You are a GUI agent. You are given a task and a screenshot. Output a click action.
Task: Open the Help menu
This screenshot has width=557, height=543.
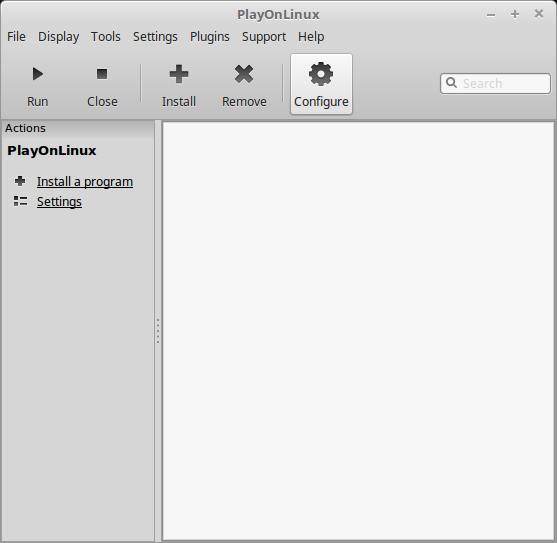311,37
